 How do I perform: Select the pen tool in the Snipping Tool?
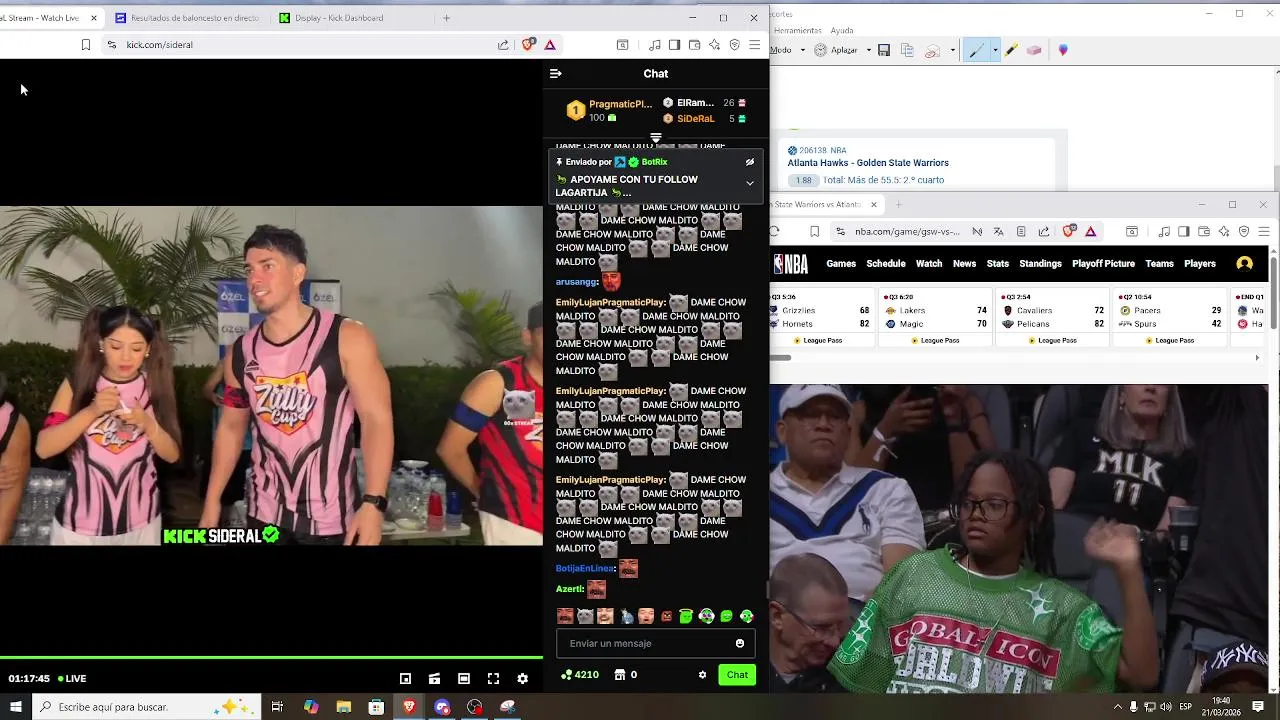click(x=977, y=50)
